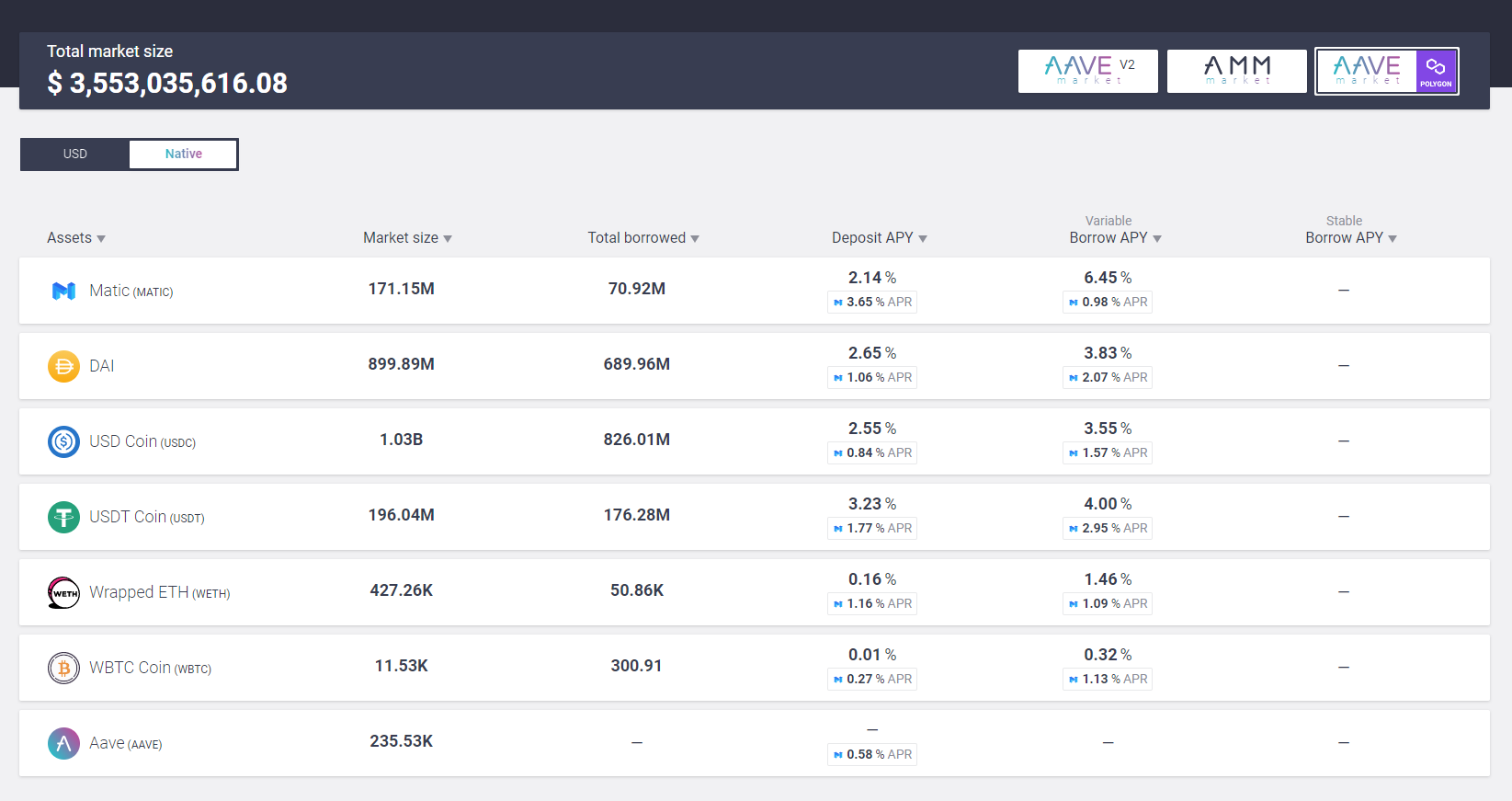Sort by Market size column
Image resolution: width=1512 pixels, height=801 pixels.
407,238
